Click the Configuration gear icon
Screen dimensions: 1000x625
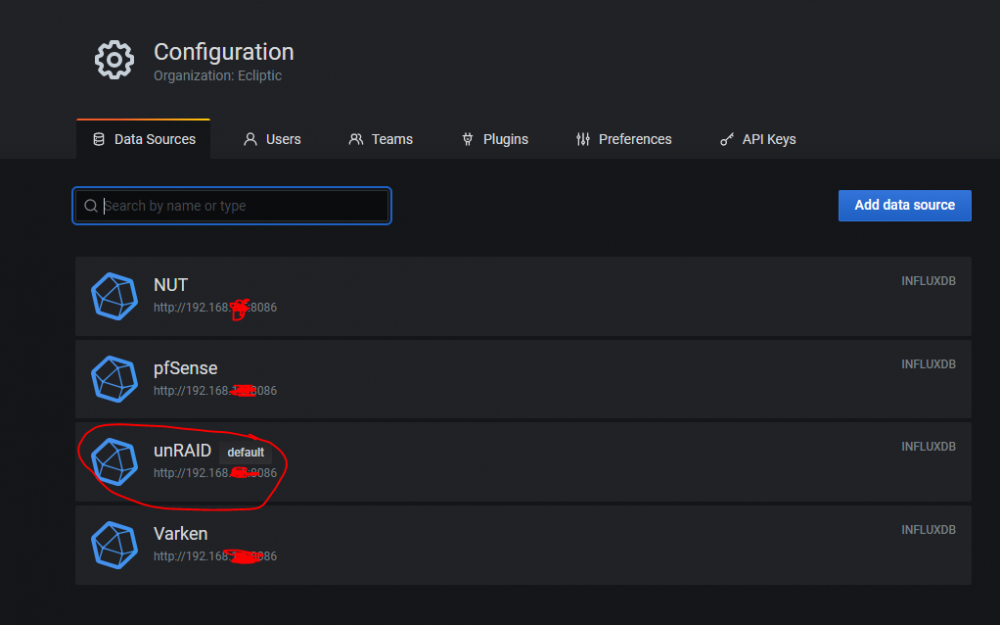114,60
